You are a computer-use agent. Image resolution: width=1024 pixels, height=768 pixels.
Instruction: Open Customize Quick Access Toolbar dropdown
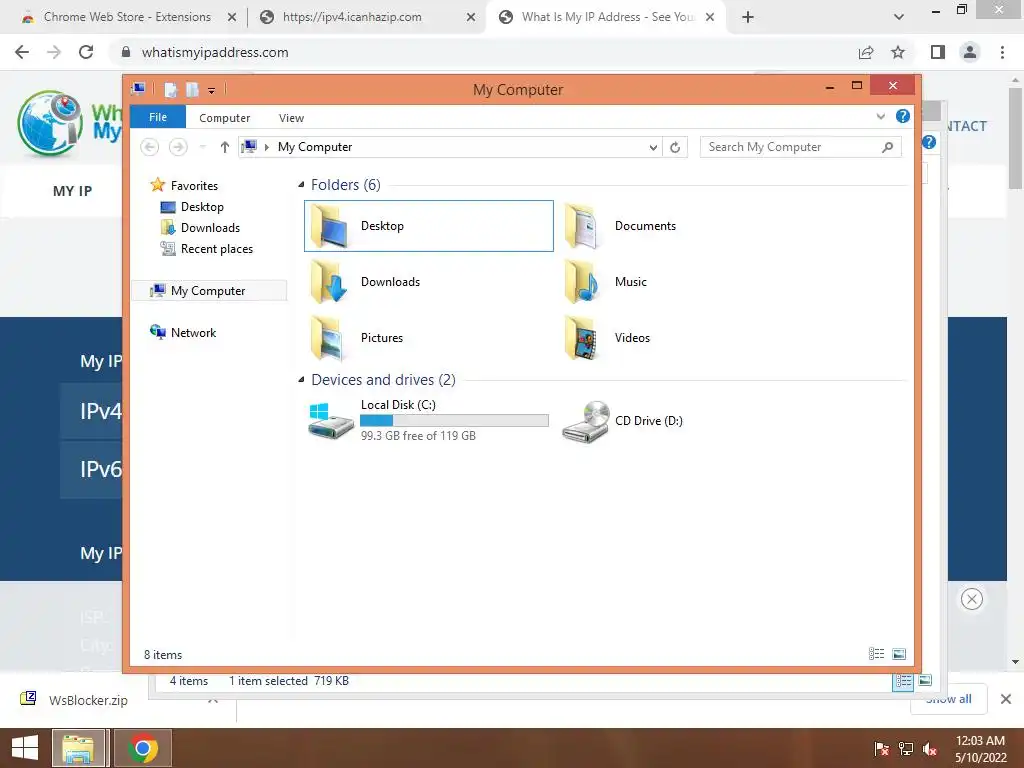pos(212,90)
